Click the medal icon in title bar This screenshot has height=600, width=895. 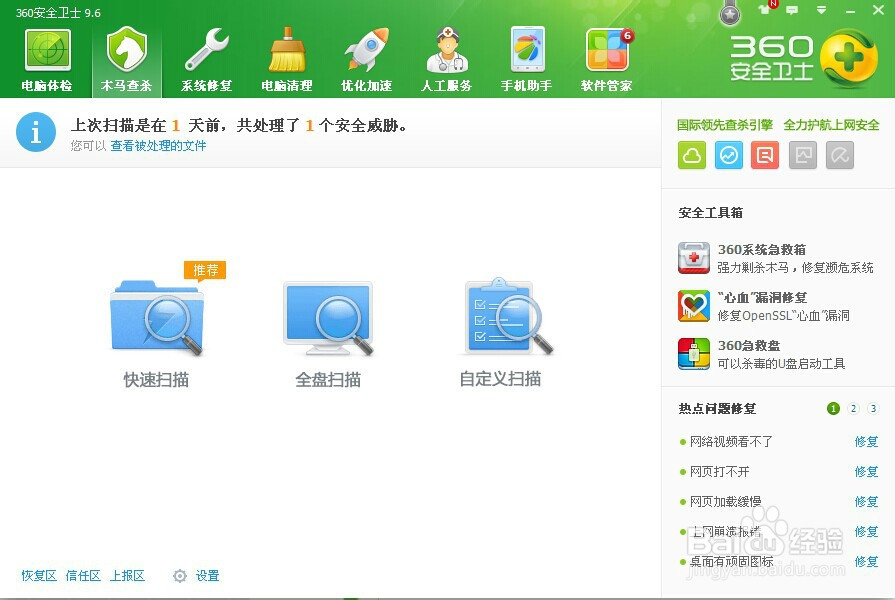pos(730,13)
